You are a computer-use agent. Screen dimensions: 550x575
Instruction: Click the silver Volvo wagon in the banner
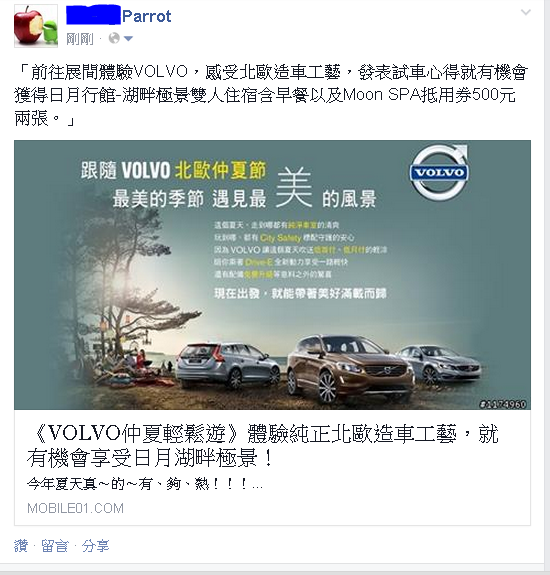[x=227, y=365]
